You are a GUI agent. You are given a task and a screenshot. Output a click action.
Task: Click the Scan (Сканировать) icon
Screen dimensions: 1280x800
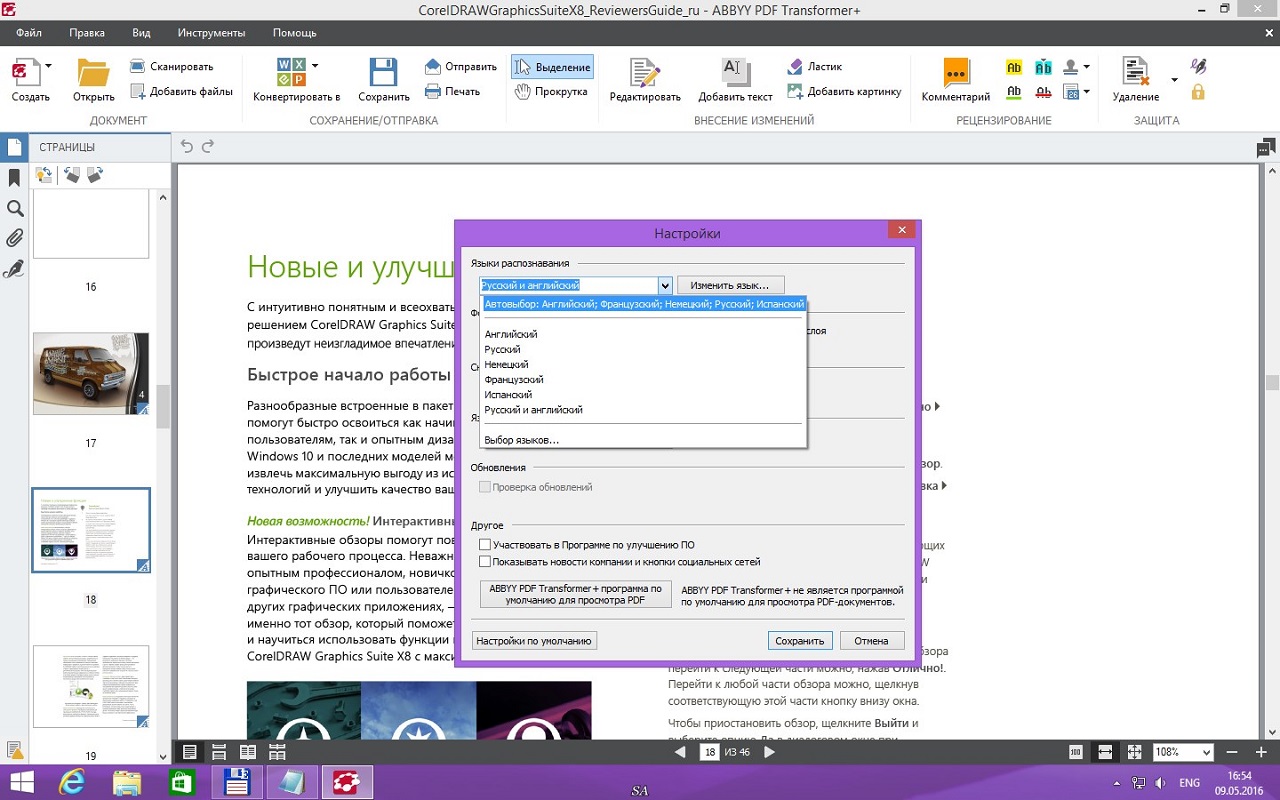(138, 67)
